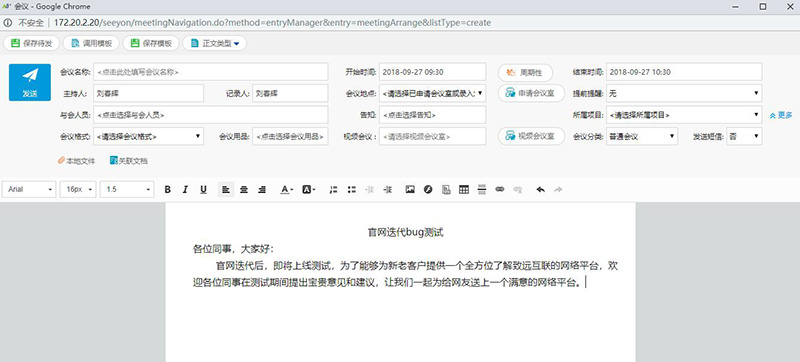Expand the 1.5 line spacing dropdown
This screenshot has height=362, width=800.
[127, 189]
